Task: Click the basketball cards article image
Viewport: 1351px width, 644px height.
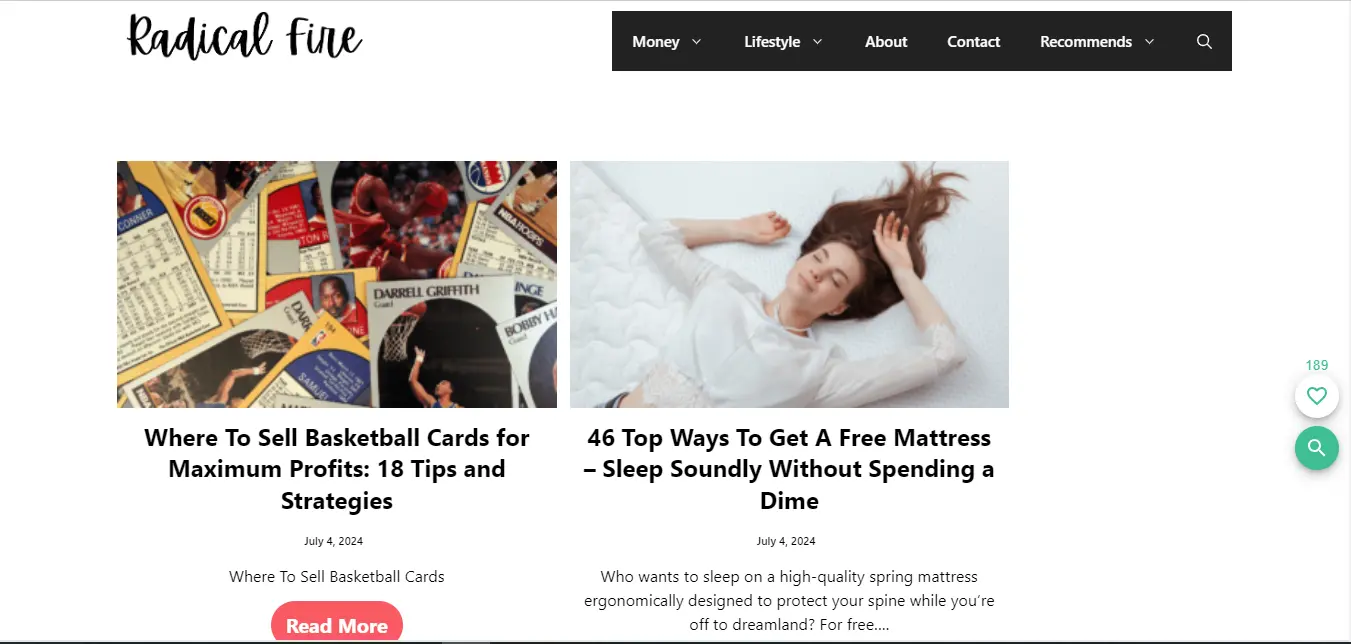Action: click(337, 284)
